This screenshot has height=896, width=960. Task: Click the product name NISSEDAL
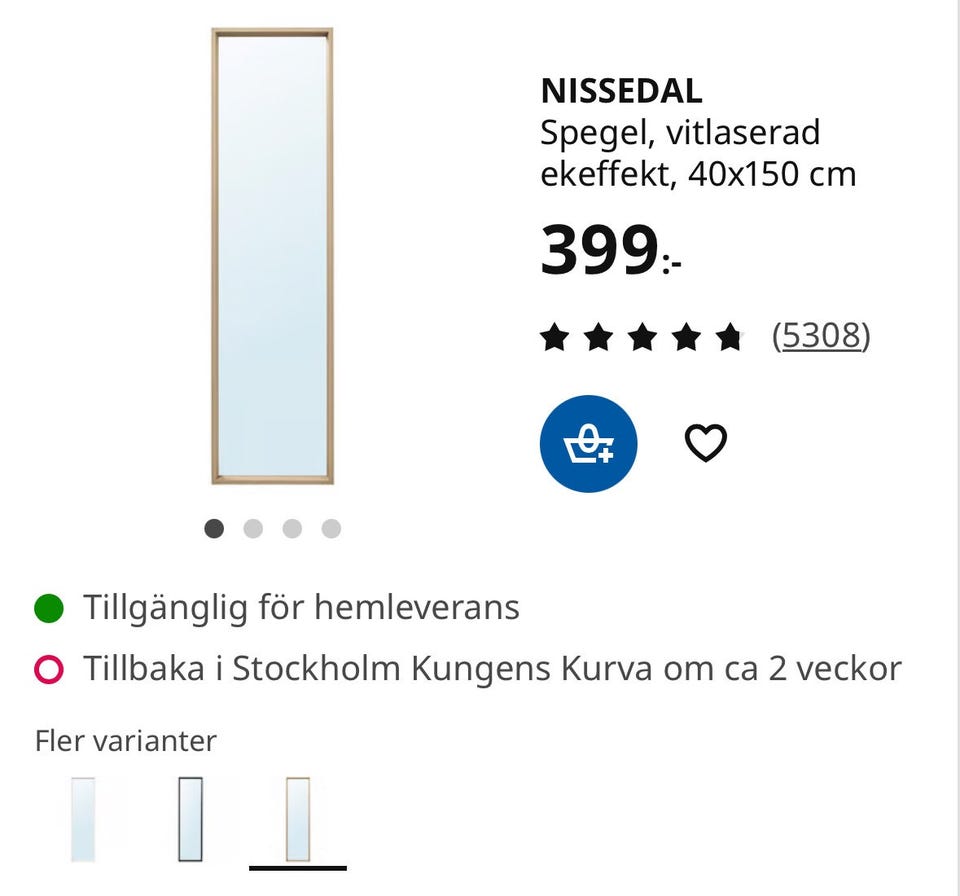(x=621, y=90)
